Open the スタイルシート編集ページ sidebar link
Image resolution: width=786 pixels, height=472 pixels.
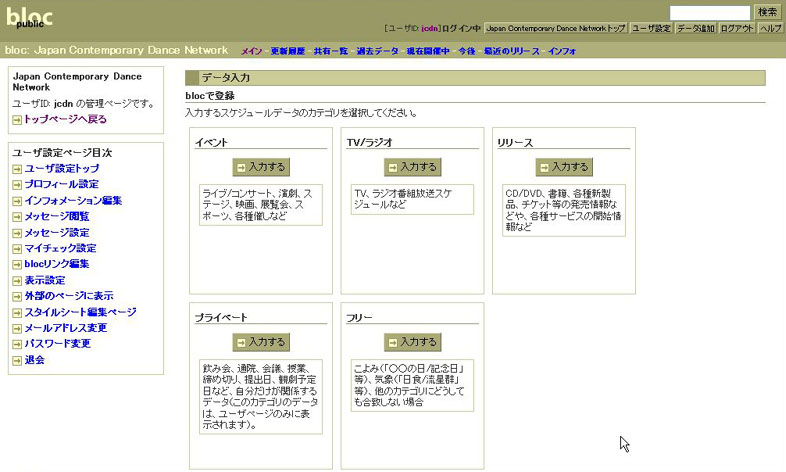[81, 312]
